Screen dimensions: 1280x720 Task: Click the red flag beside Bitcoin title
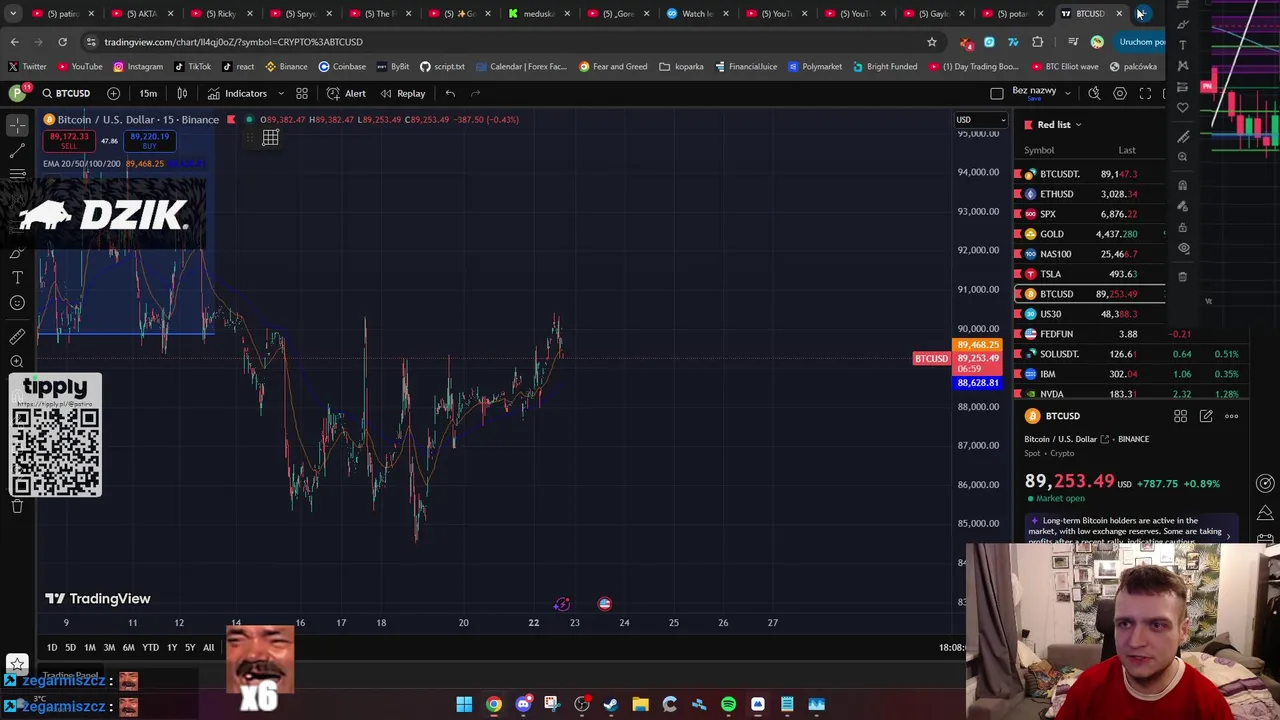coord(231,120)
